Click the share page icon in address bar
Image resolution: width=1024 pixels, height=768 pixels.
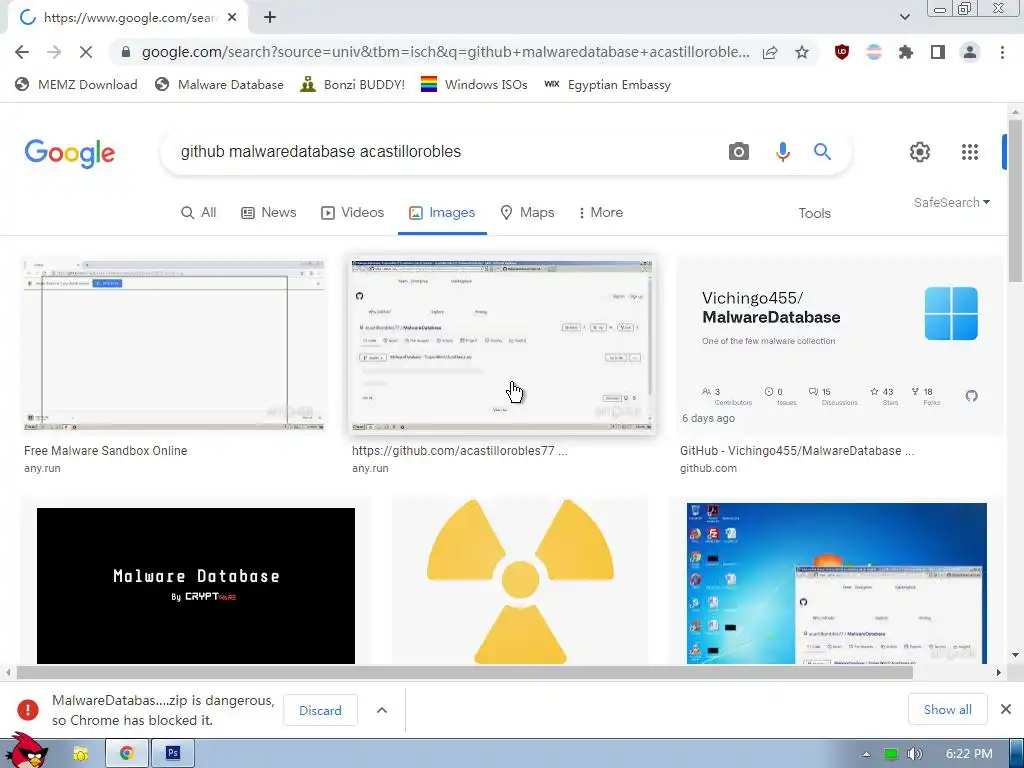pyautogui.click(x=770, y=52)
